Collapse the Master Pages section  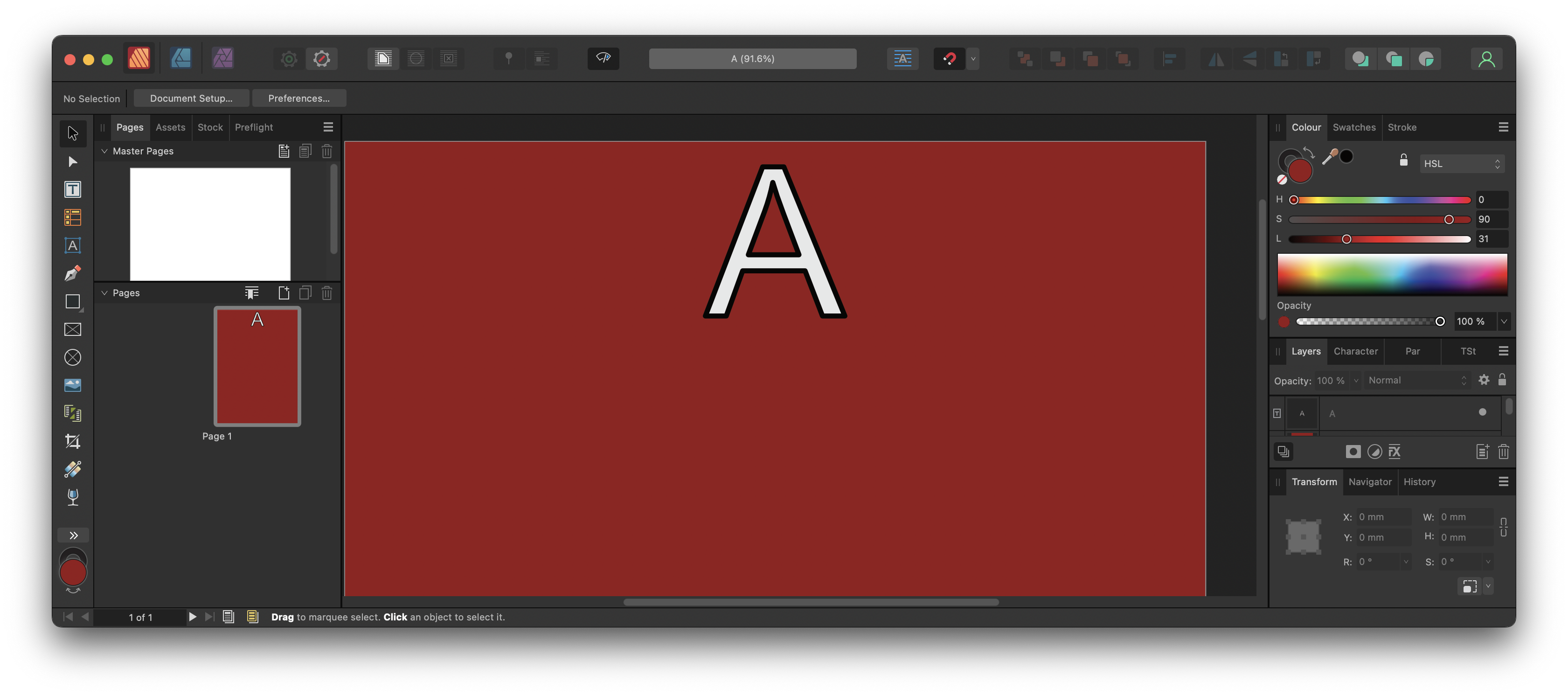(x=104, y=151)
